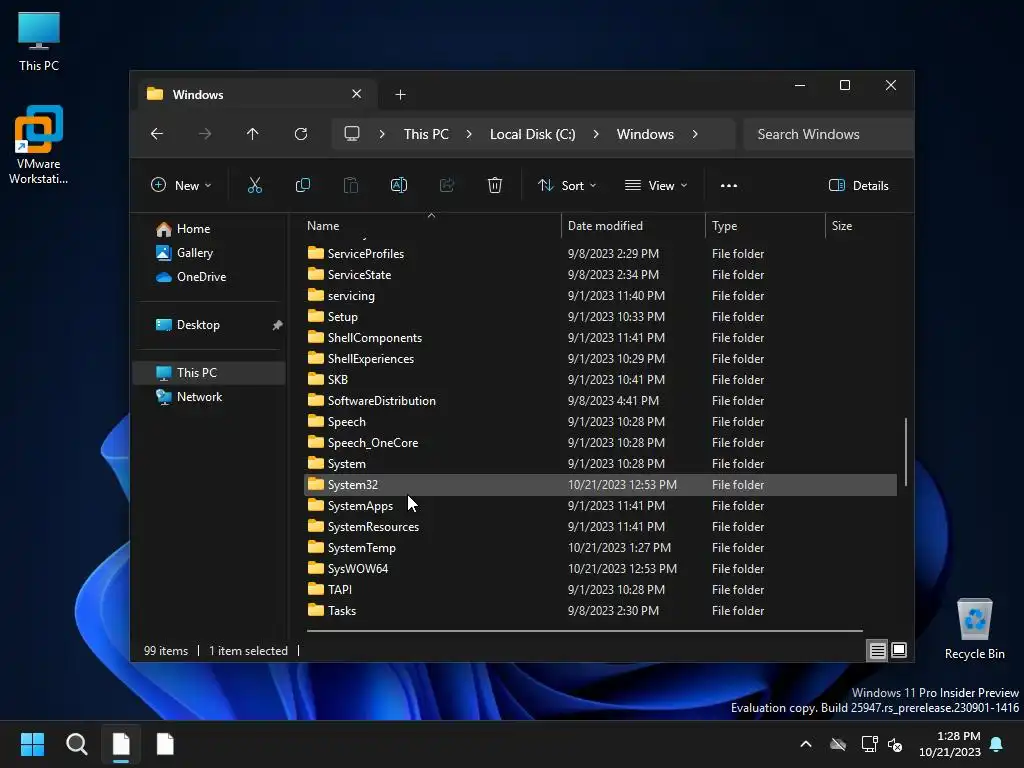Select the SystemTemp folder
1024x768 pixels.
(600, 548)
